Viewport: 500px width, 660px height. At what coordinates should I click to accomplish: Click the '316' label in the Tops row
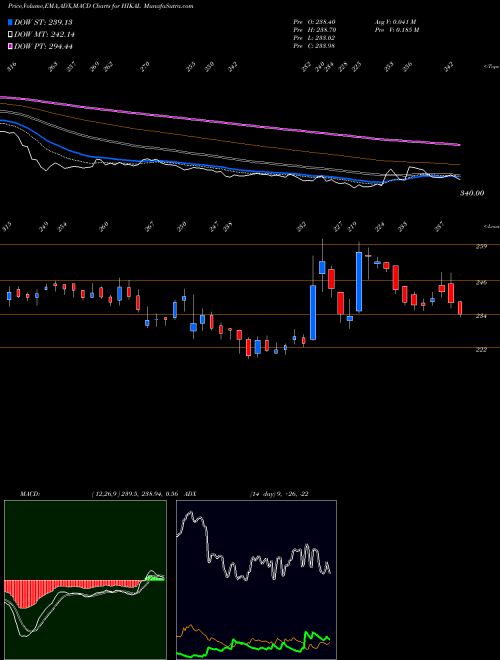(x=13, y=67)
